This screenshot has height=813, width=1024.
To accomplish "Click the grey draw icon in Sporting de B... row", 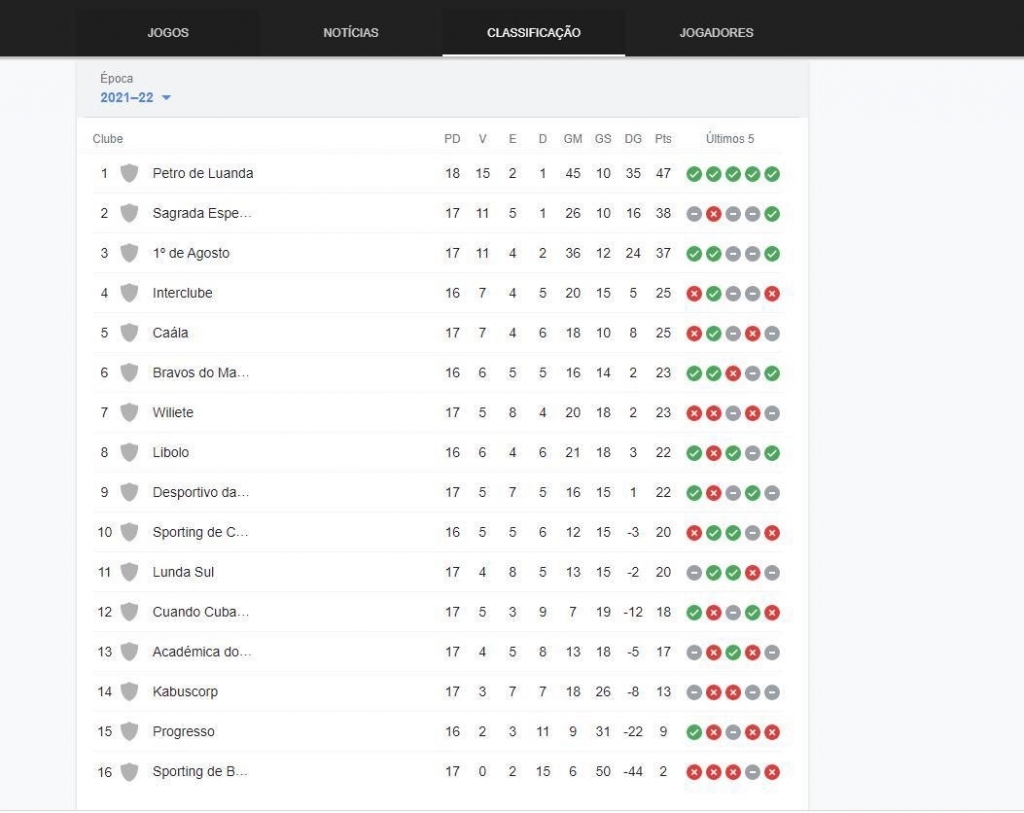I will (752, 773).
